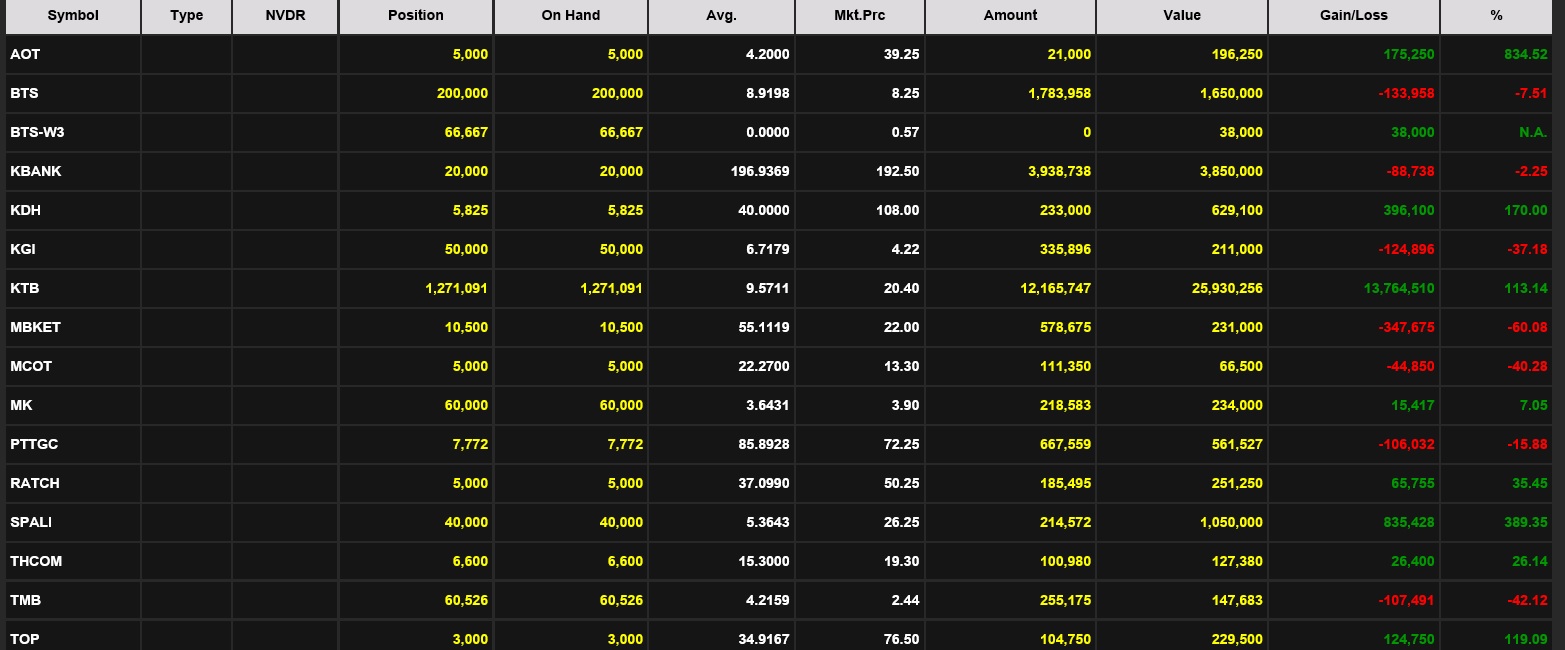Click KTB gain value 13,764,510
Screen dimensions: 1565x650
[x=1399, y=288]
